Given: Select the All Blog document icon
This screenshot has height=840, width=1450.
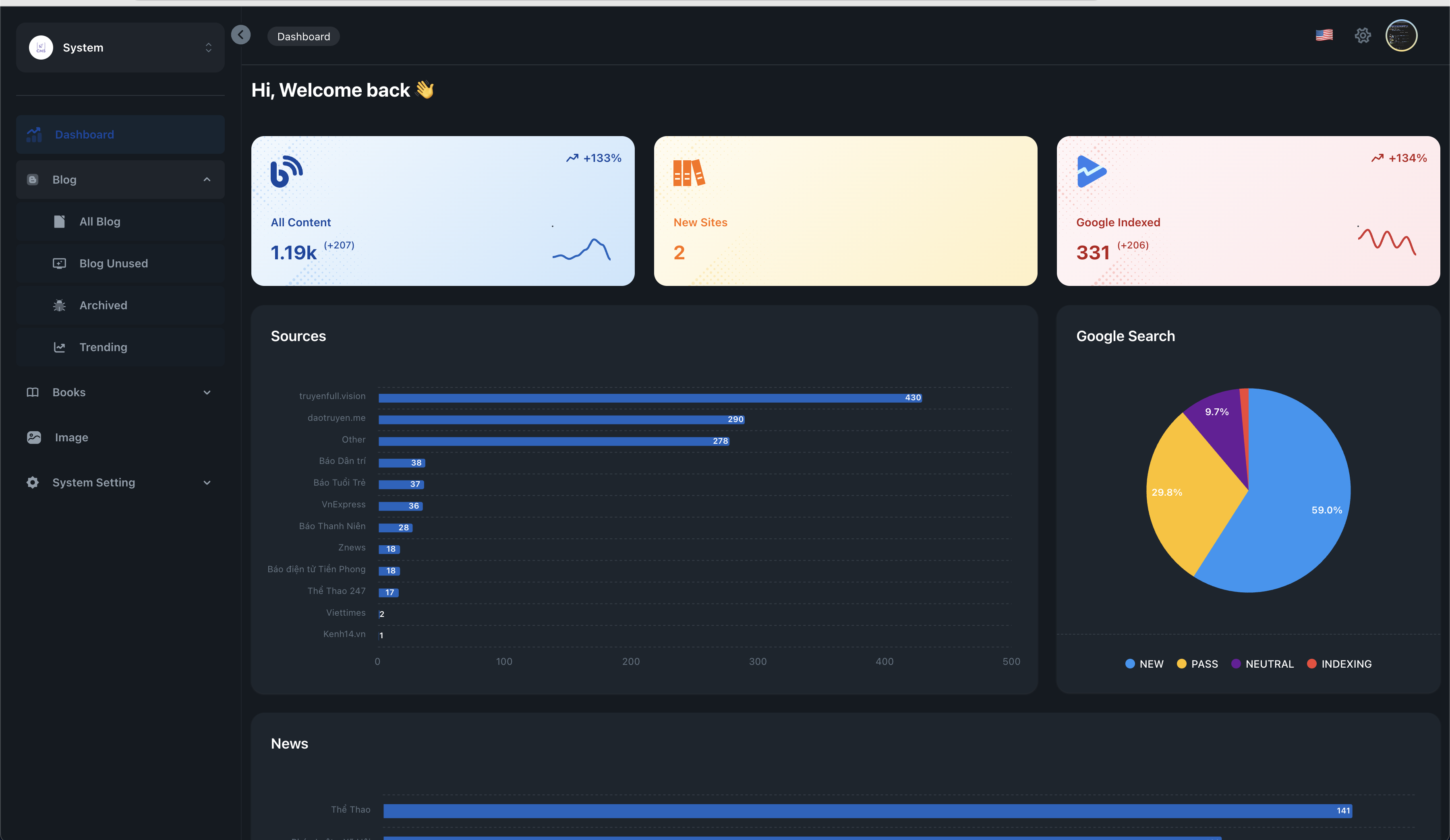Looking at the screenshot, I should coord(60,221).
